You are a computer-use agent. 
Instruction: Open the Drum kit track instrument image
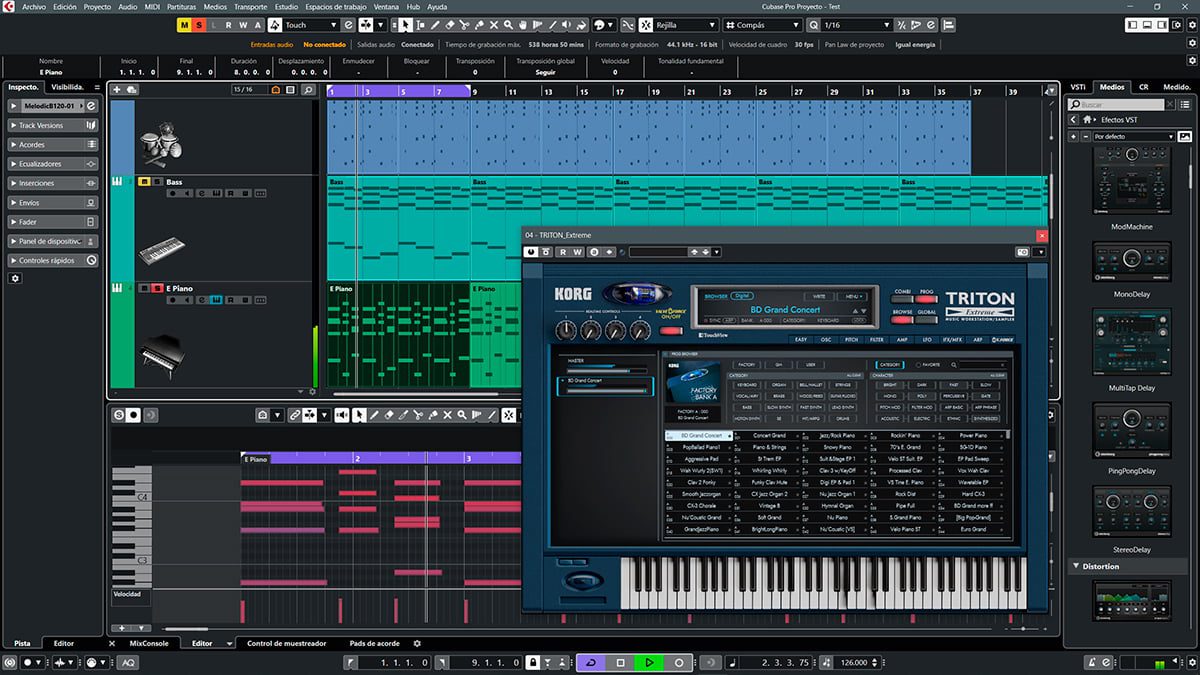coord(160,144)
